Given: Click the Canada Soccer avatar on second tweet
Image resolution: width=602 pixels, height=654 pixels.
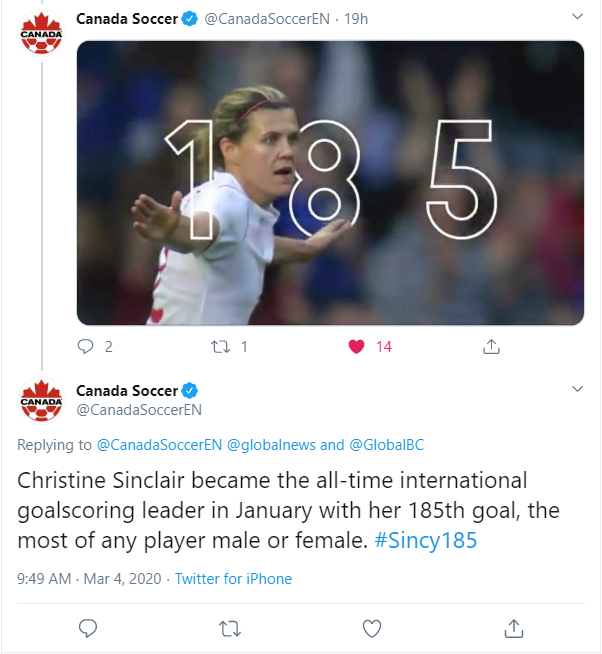Looking at the screenshot, I should (42, 400).
